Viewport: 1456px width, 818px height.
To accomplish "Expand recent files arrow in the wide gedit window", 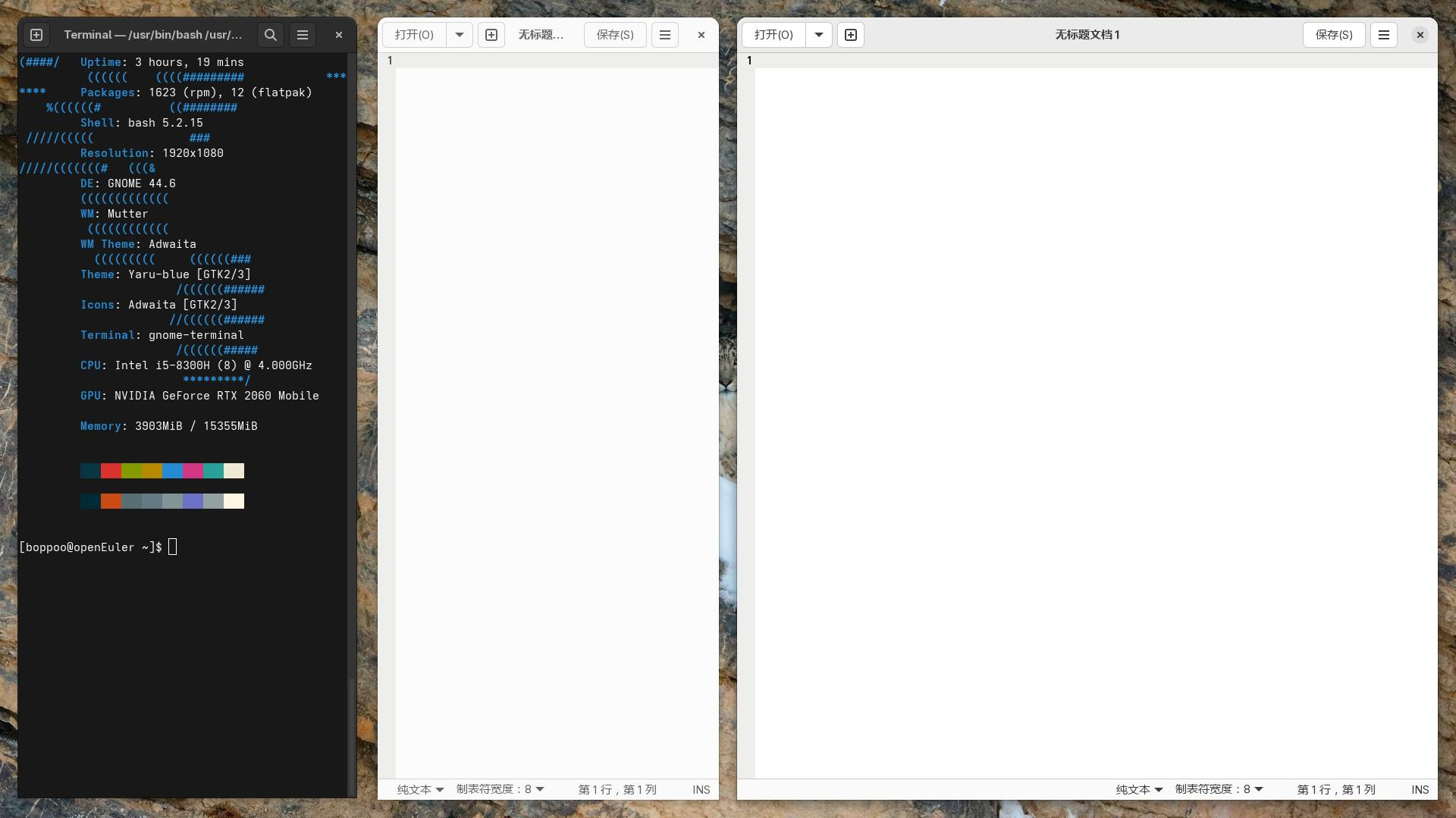I will tap(819, 35).
